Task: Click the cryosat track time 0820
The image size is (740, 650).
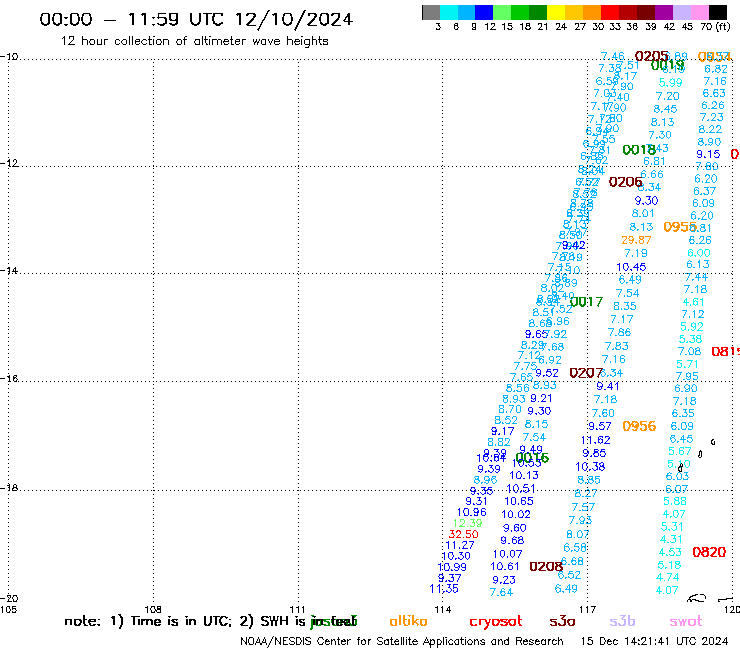Action: (x=709, y=552)
